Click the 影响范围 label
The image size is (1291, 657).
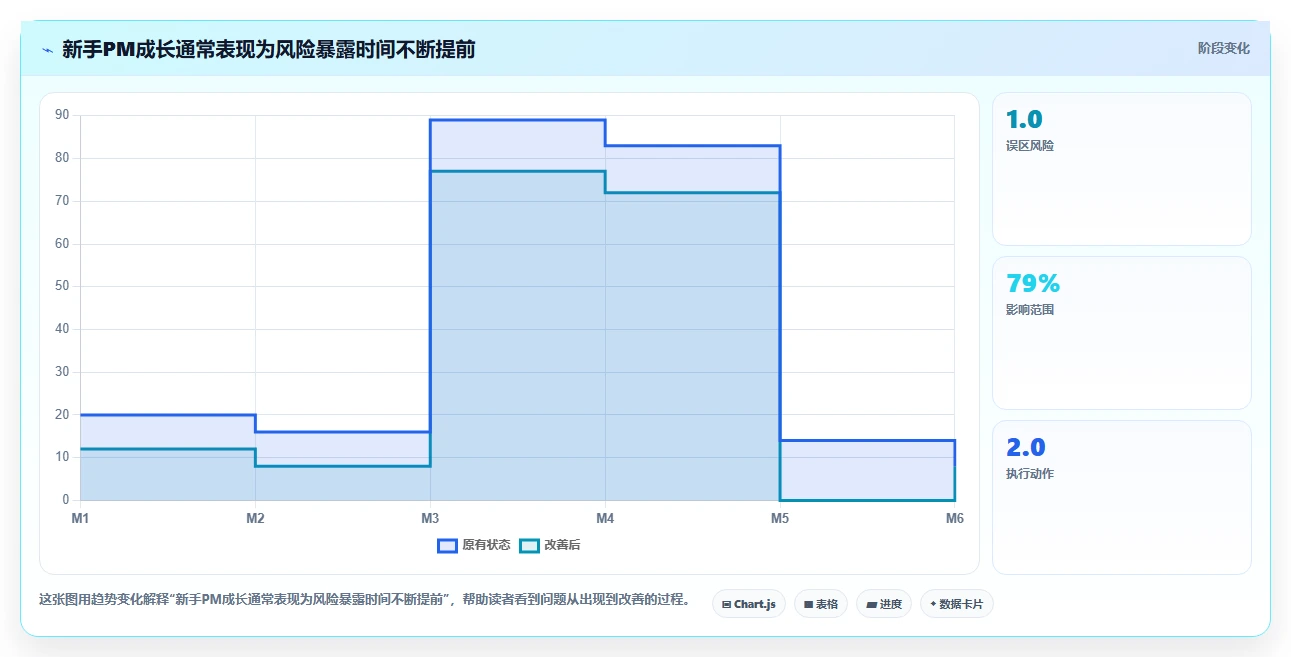point(1030,310)
